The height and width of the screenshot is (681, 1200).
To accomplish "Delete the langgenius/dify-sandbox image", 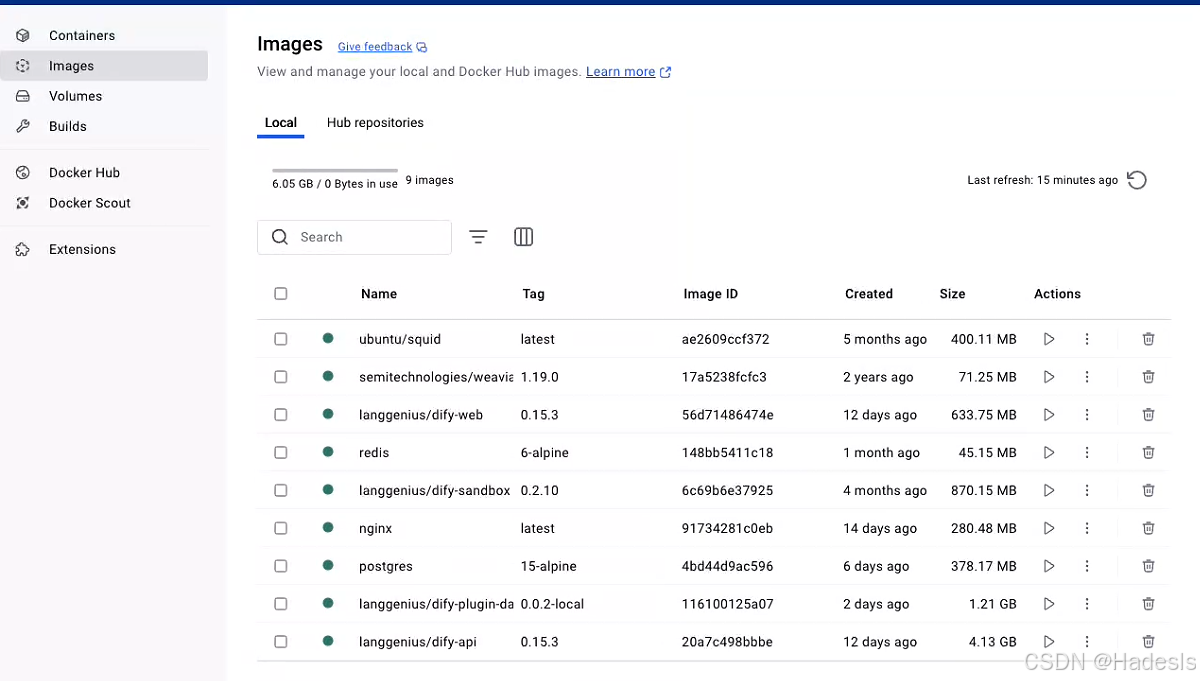I will 1148,491.
